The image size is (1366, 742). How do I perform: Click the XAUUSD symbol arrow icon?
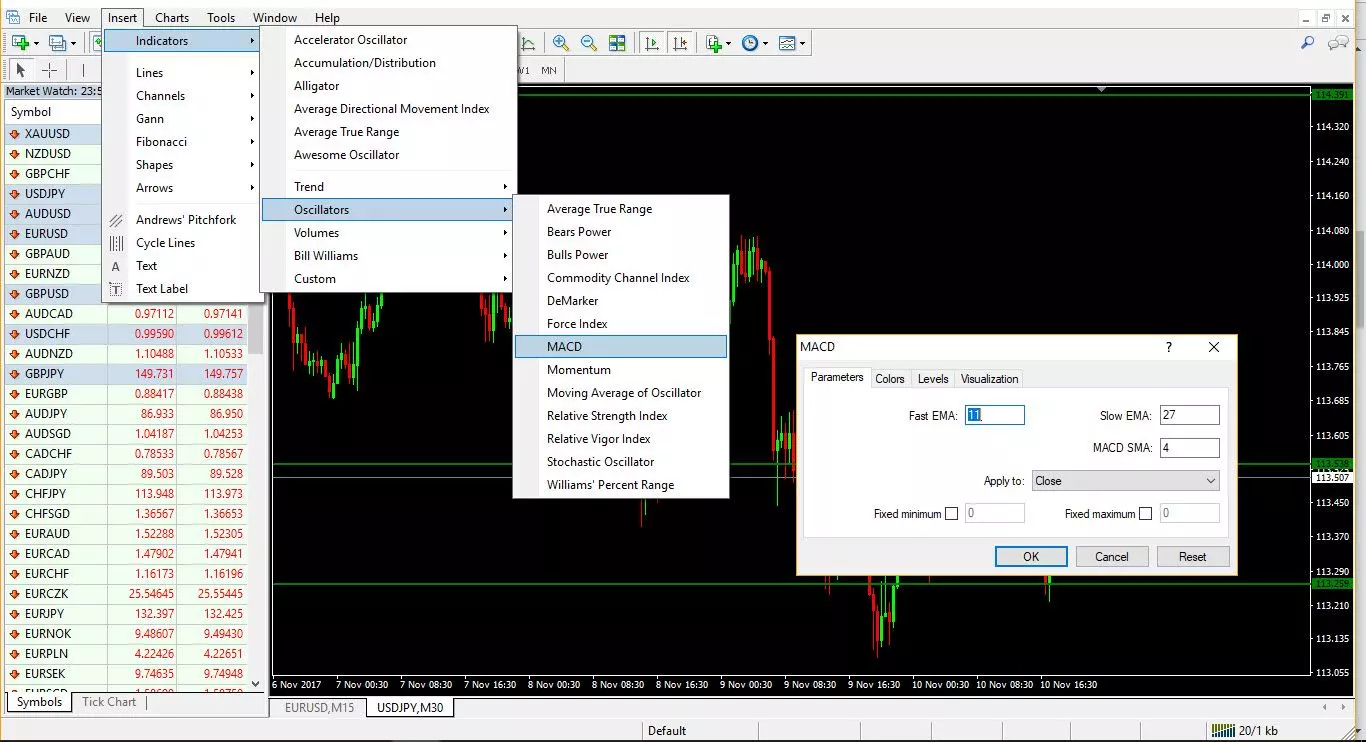[14, 134]
